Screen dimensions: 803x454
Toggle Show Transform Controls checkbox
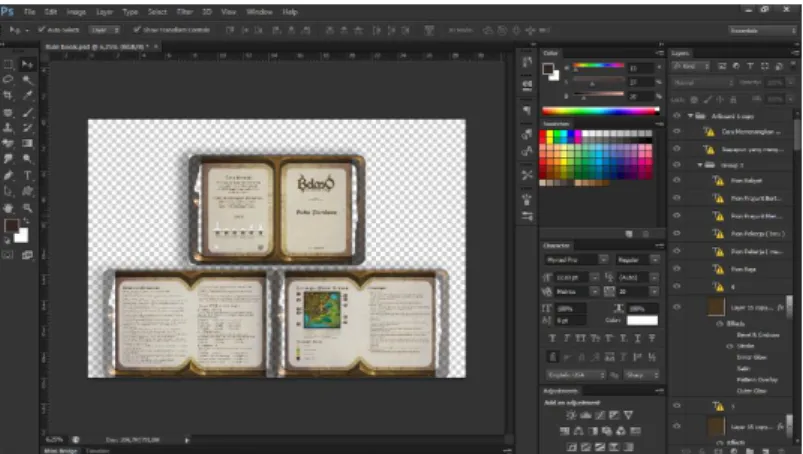tap(137, 30)
